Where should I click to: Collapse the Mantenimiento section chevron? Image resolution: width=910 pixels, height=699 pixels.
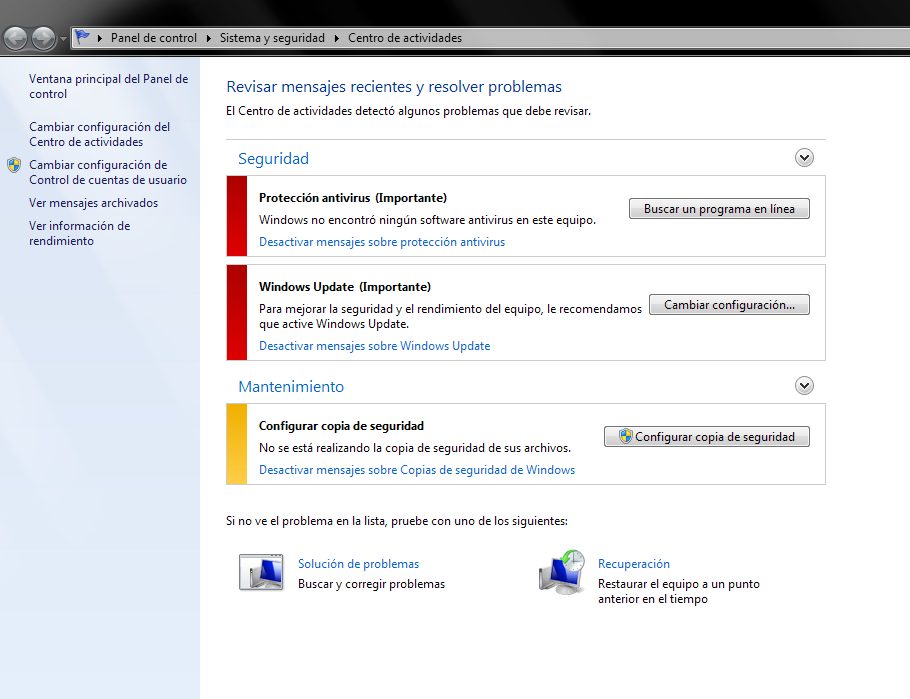click(x=804, y=385)
